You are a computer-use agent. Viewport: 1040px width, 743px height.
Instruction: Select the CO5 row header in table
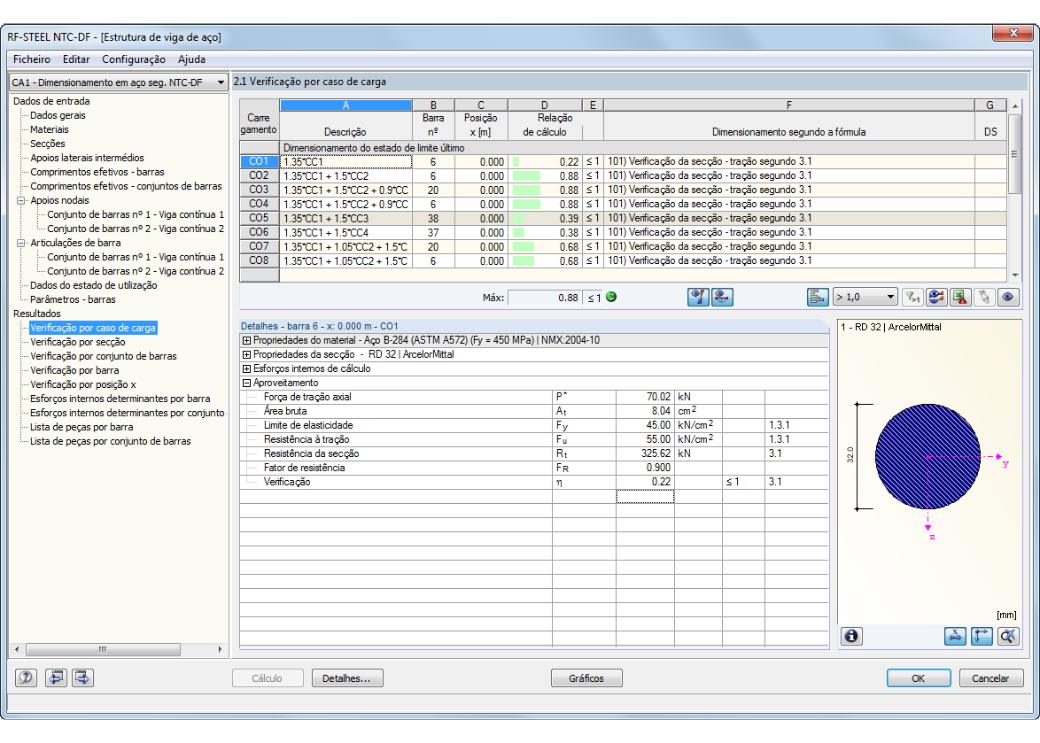pyautogui.click(x=259, y=218)
